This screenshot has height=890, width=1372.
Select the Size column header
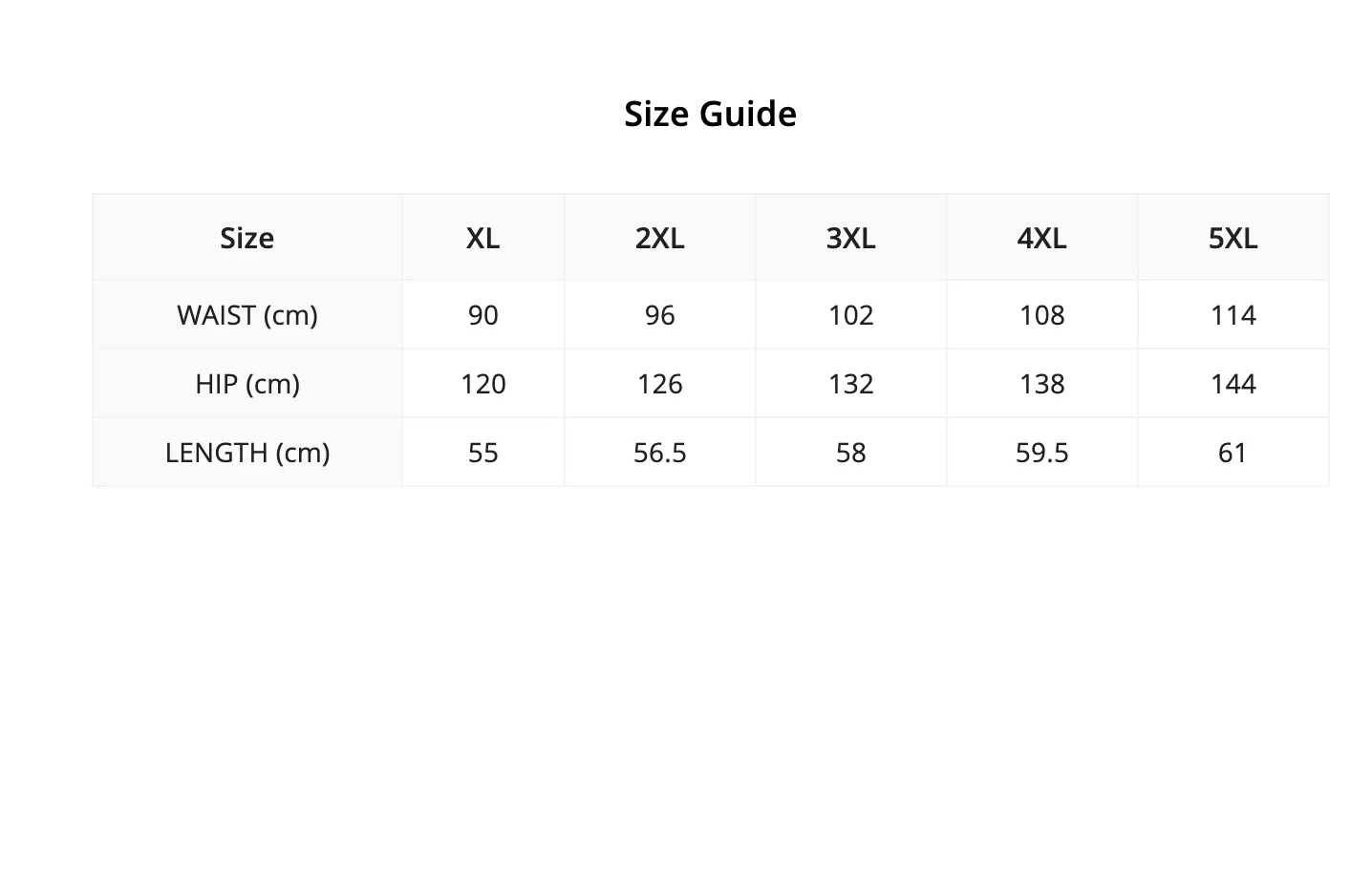[247, 238]
